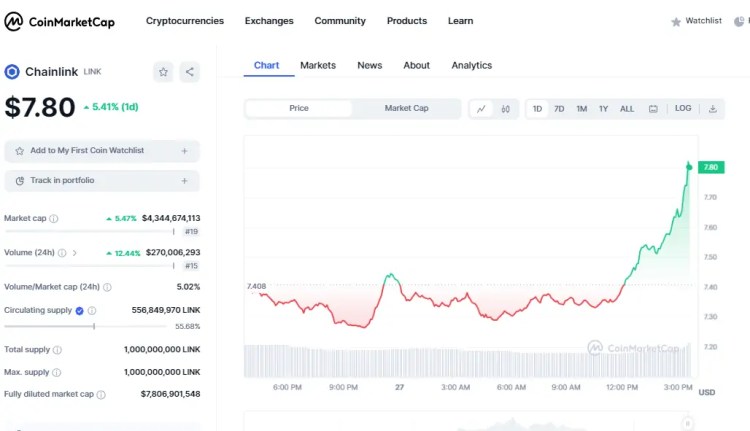
Task: Click Fully diluted market cap info icon
Action: pos(101,395)
